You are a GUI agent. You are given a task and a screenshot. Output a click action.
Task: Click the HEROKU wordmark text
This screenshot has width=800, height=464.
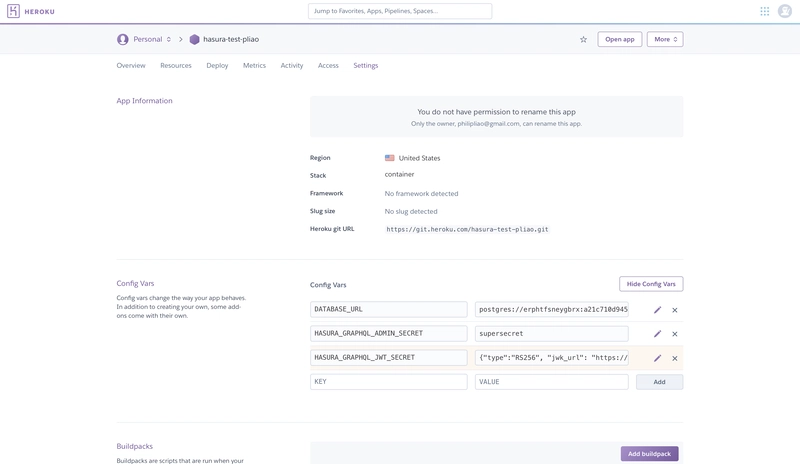tap(39, 11)
